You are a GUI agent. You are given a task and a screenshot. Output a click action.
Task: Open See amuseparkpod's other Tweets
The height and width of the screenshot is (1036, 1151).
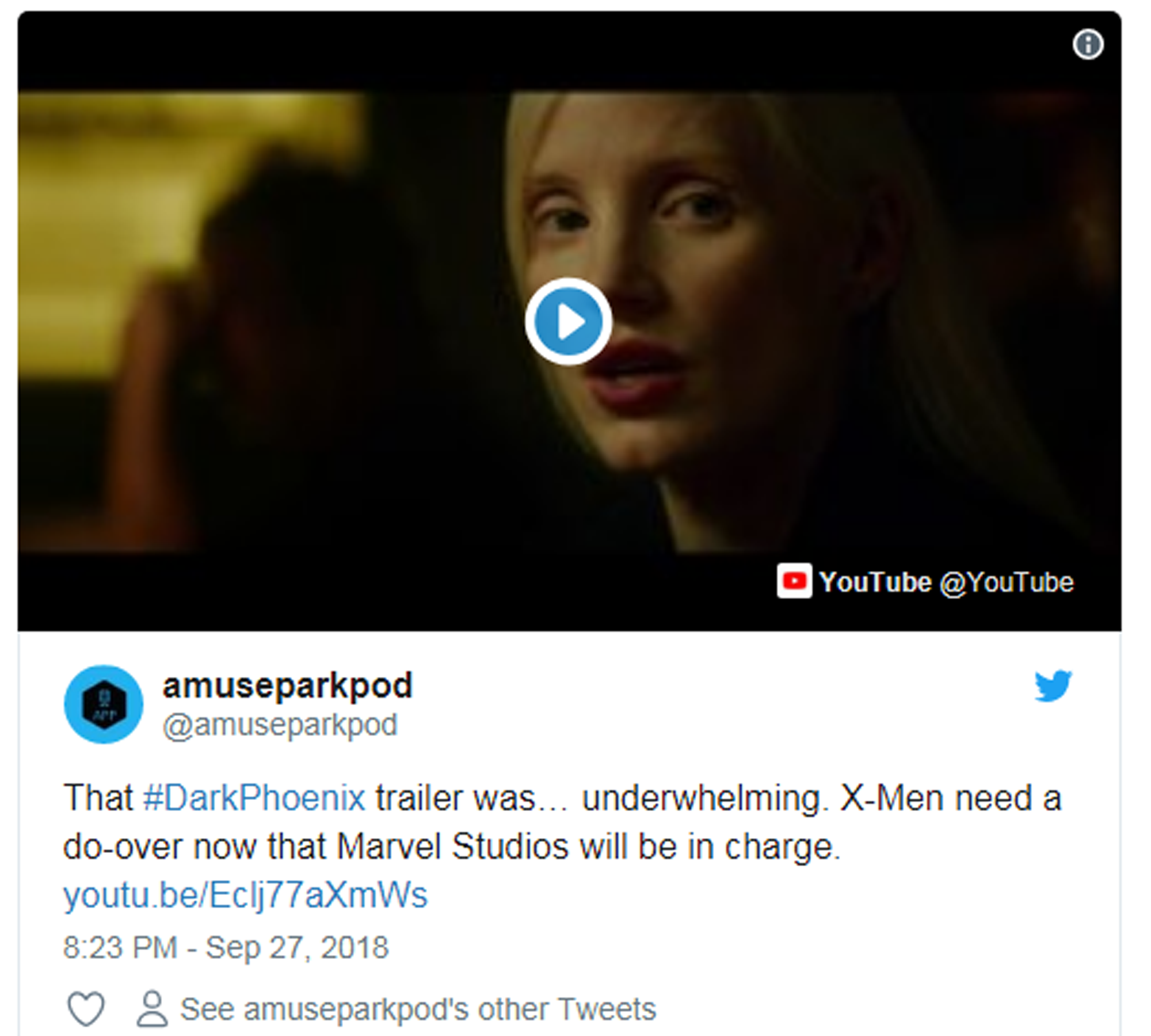[x=418, y=1009]
